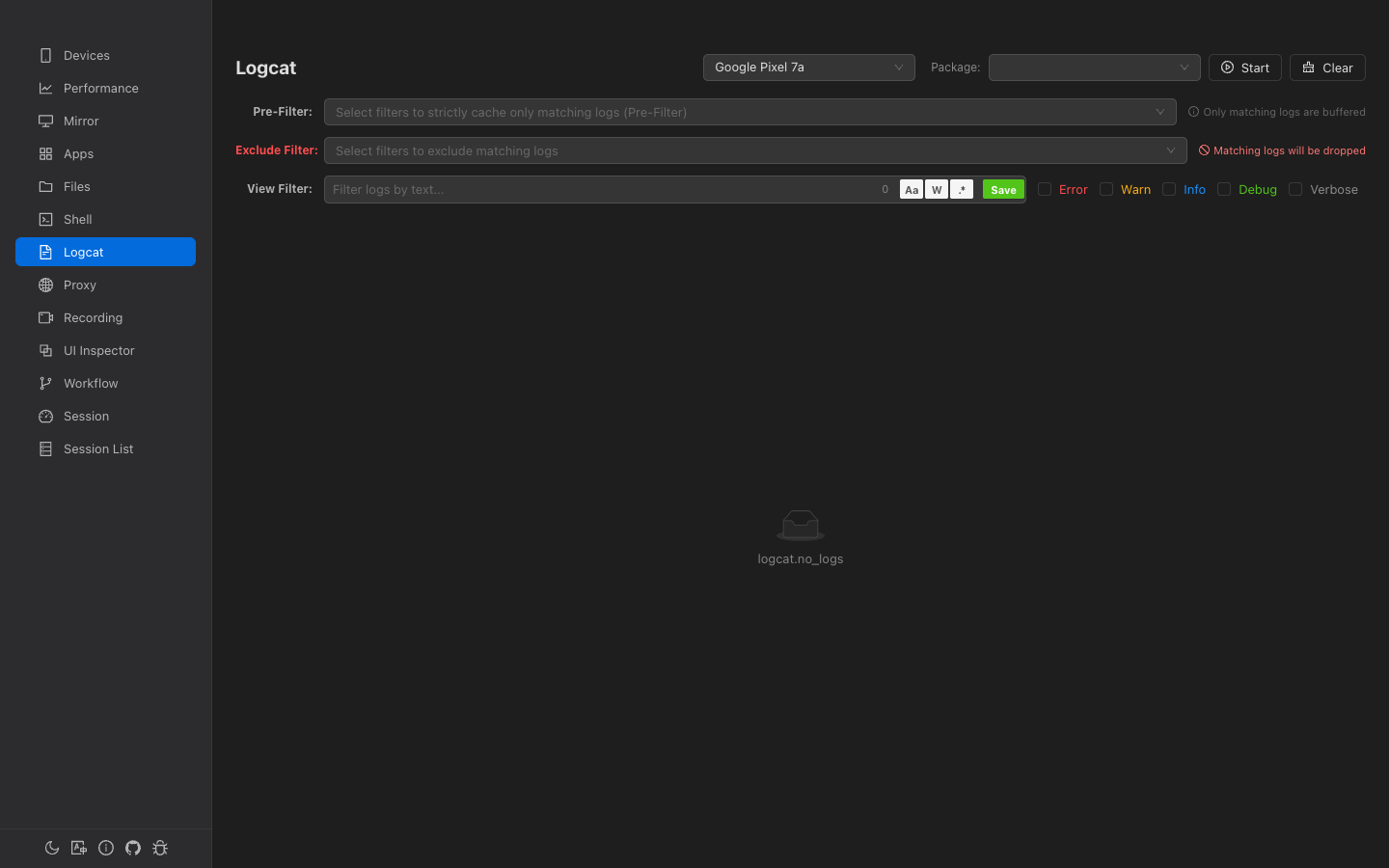
Task: Open the Session List view
Action: click(97, 448)
